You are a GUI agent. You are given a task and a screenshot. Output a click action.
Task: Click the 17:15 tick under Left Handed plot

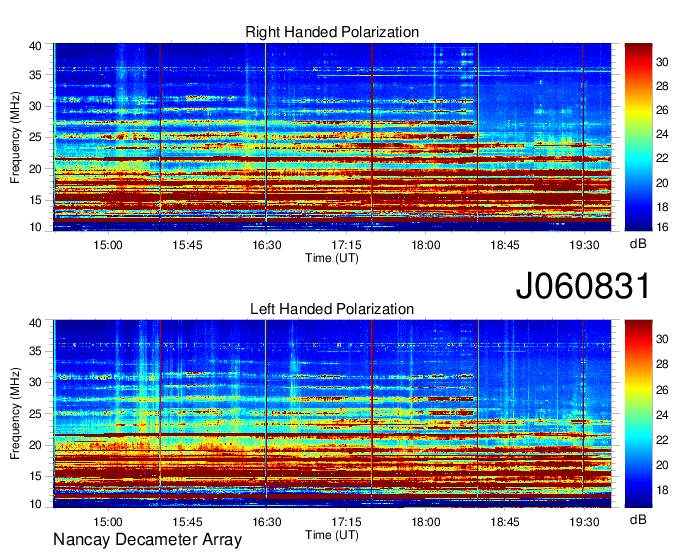pos(346,522)
